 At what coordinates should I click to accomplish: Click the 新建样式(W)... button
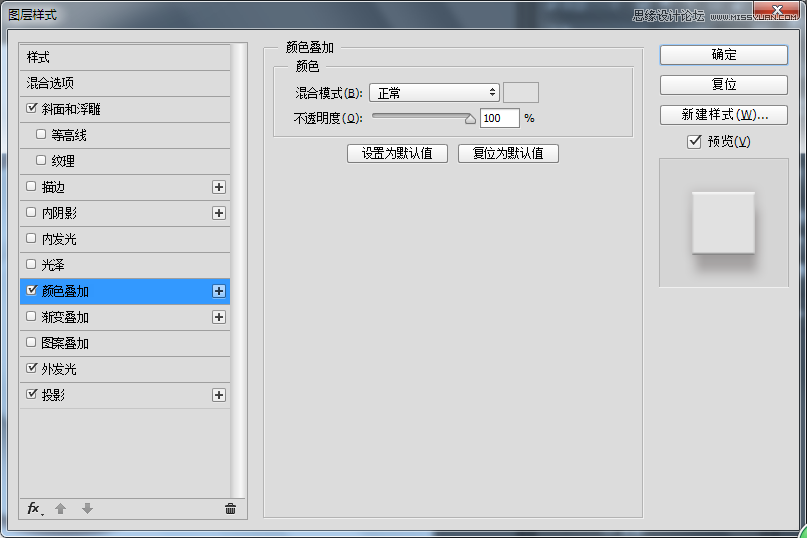[x=724, y=115]
